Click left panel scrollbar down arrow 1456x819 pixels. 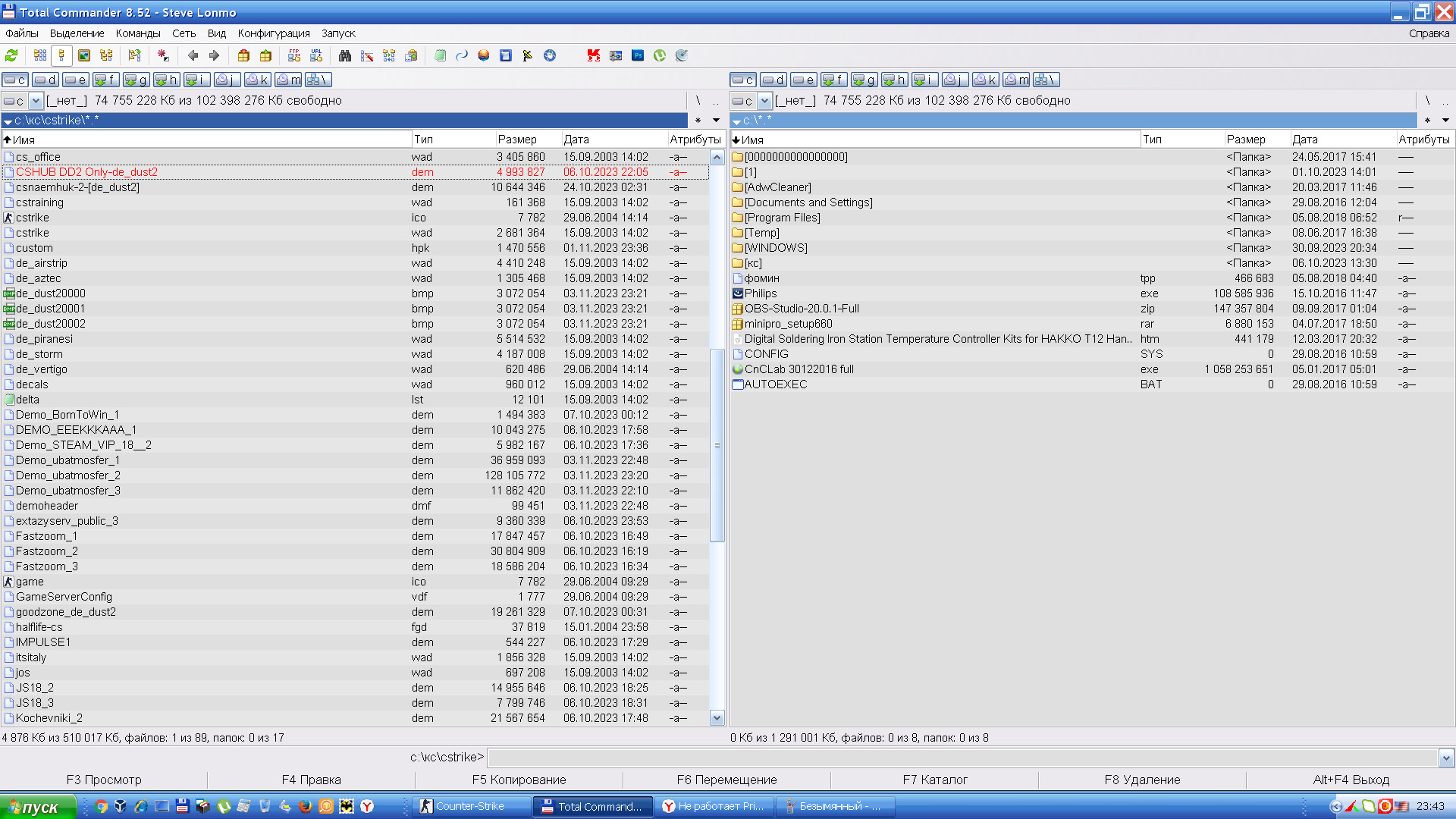[717, 717]
